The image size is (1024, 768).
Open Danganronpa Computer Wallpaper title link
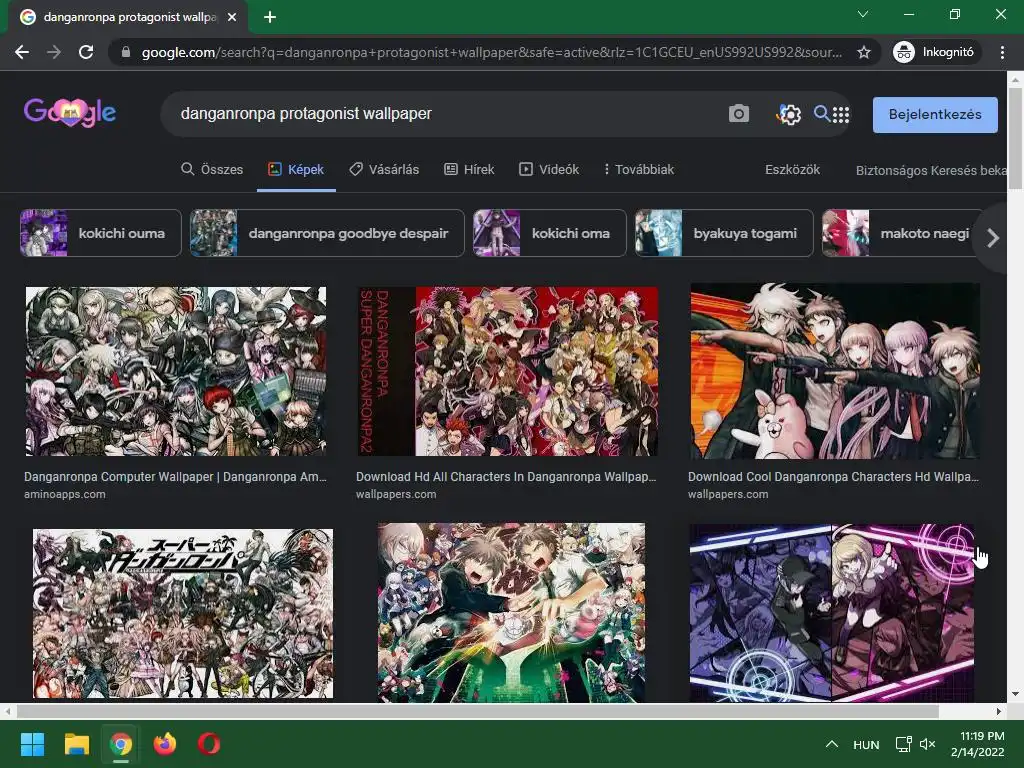(175, 477)
